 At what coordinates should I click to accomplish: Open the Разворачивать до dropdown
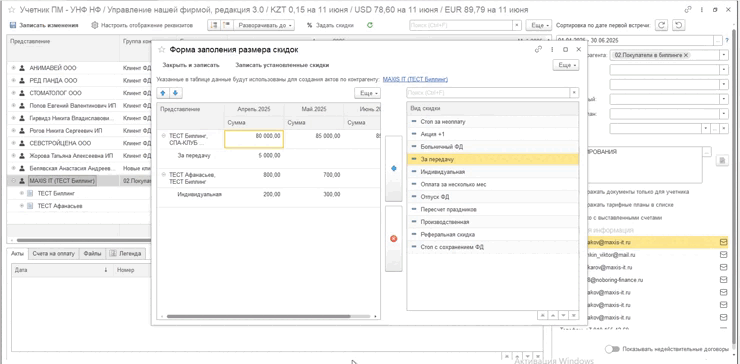265,25
